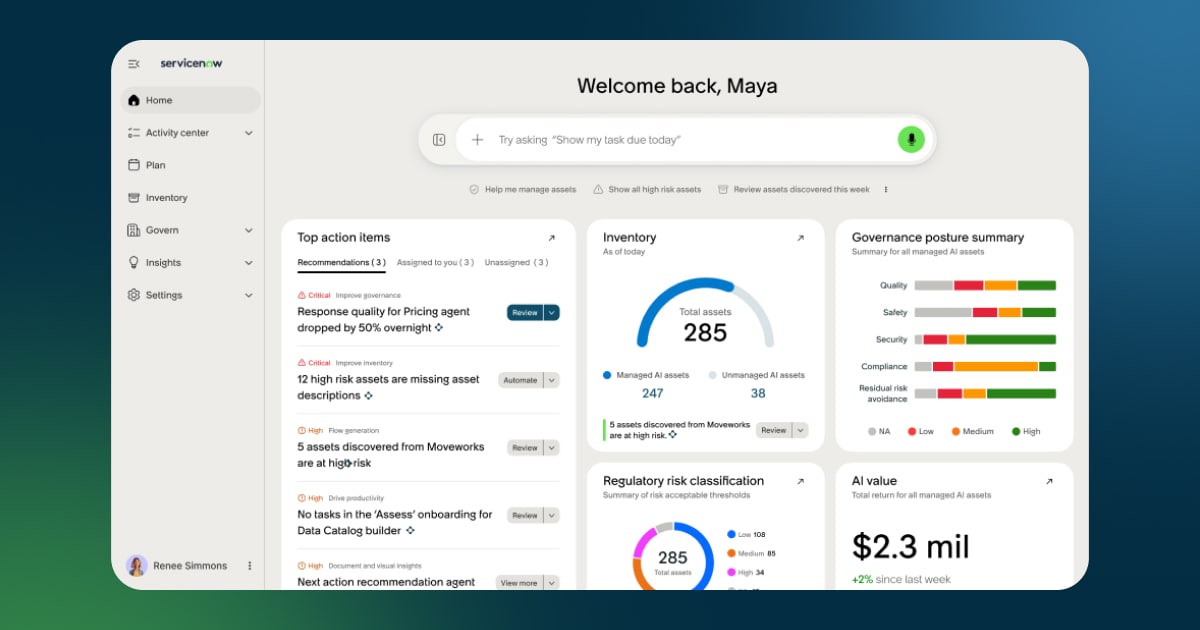The image size is (1200, 630).
Task: Click View more for Next action recommendation
Action: (519, 583)
